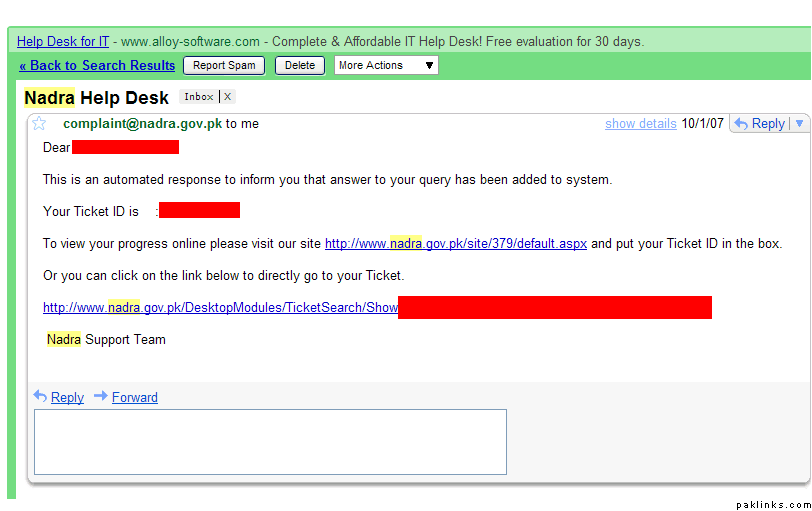Click the Reply text link at bottom
The image size is (812, 511).
pyautogui.click(x=67, y=397)
